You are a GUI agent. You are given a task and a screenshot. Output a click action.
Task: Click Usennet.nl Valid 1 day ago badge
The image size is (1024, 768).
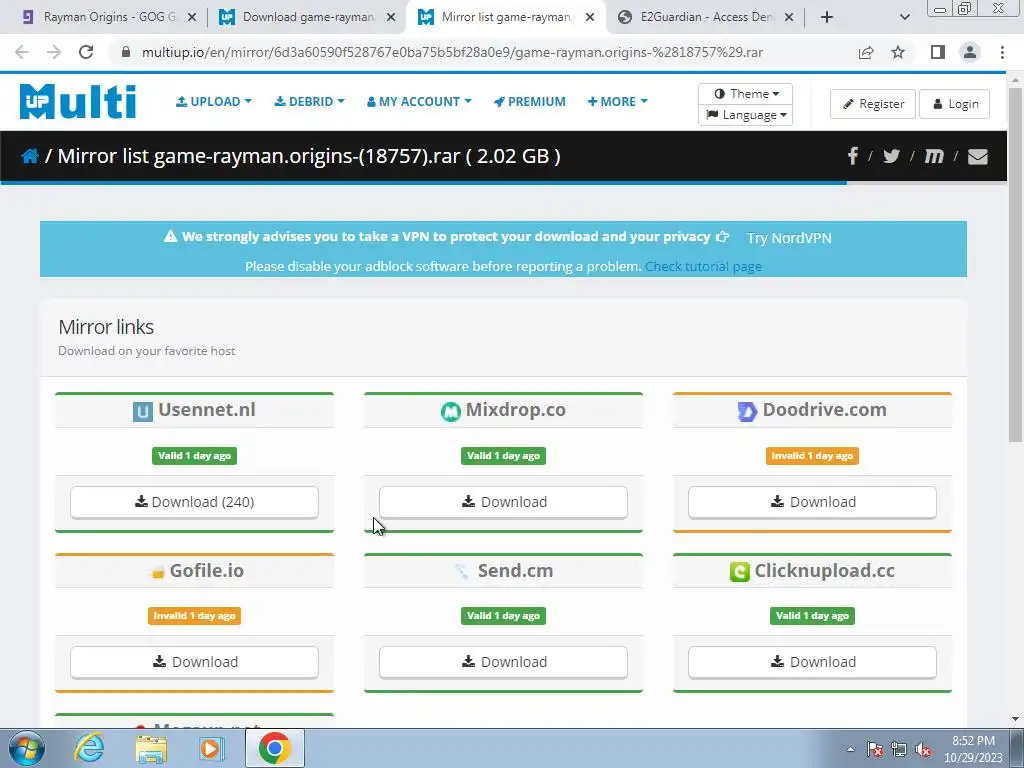pyautogui.click(x=195, y=456)
